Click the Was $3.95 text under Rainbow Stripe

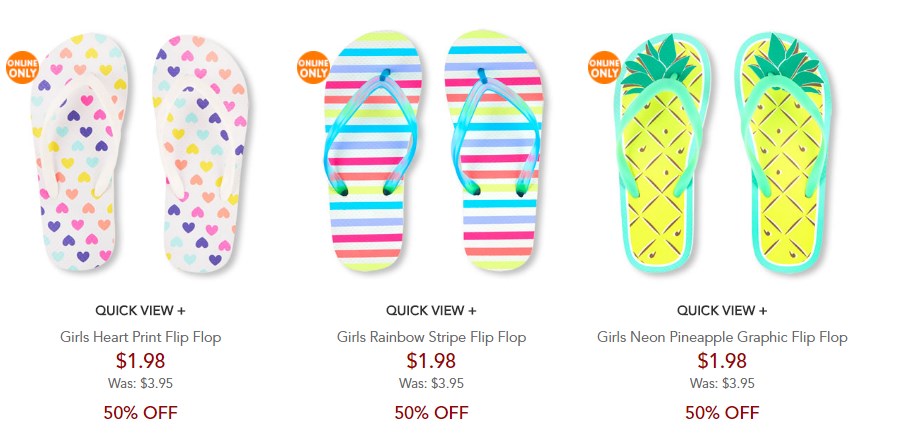(431, 383)
